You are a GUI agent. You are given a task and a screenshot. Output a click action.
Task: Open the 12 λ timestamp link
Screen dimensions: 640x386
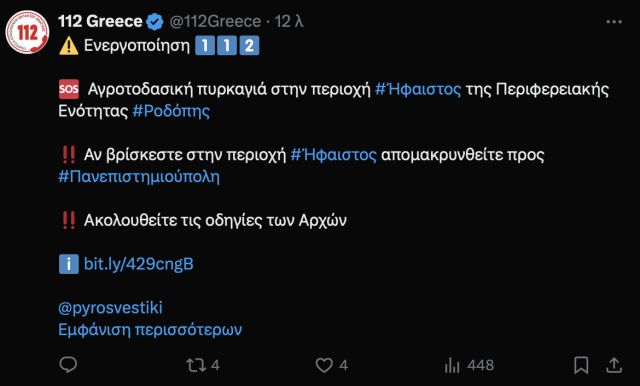click(x=289, y=21)
